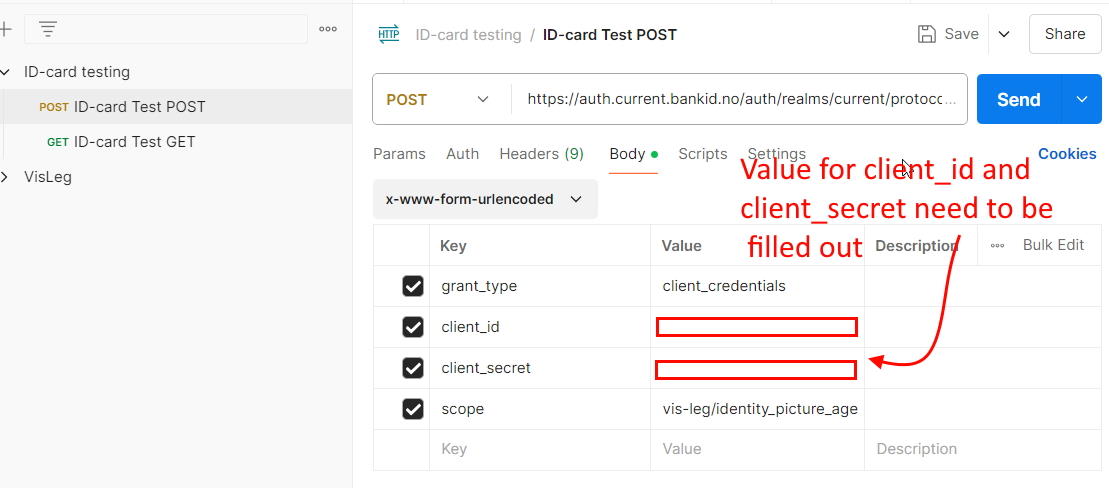Uncheck the client_id row checkbox
The height and width of the screenshot is (488, 1109).
412,327
